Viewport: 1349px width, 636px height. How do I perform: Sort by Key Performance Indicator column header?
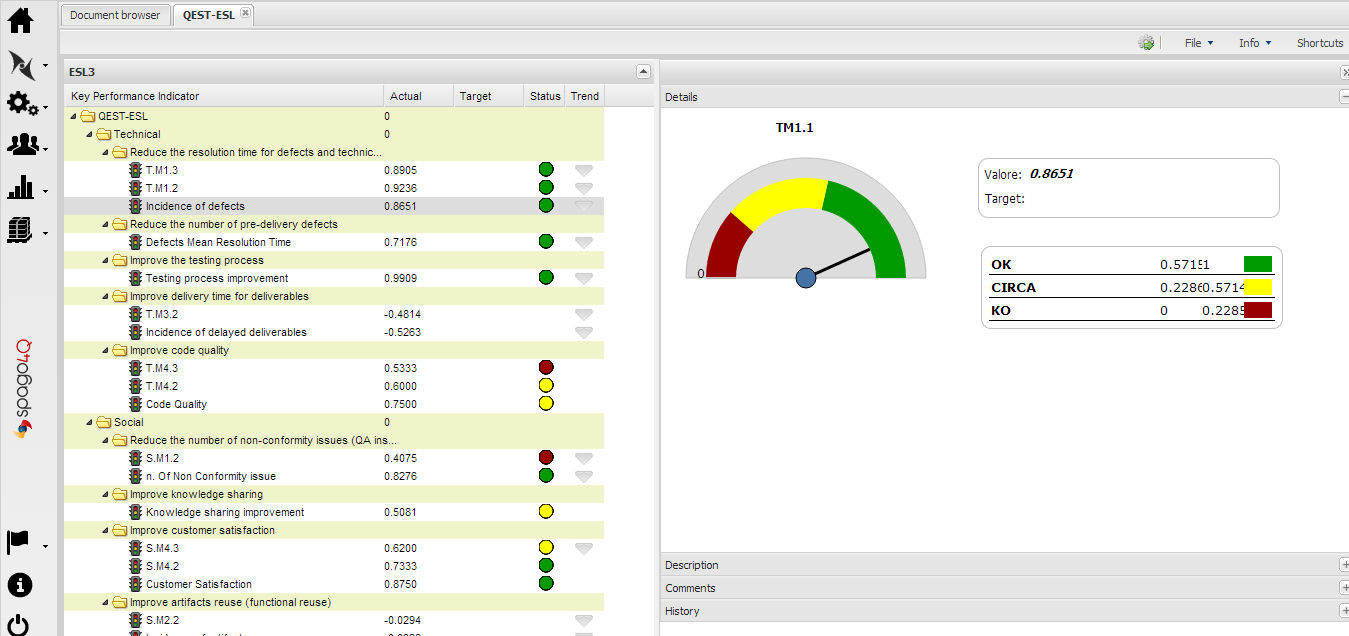[224, 96]
